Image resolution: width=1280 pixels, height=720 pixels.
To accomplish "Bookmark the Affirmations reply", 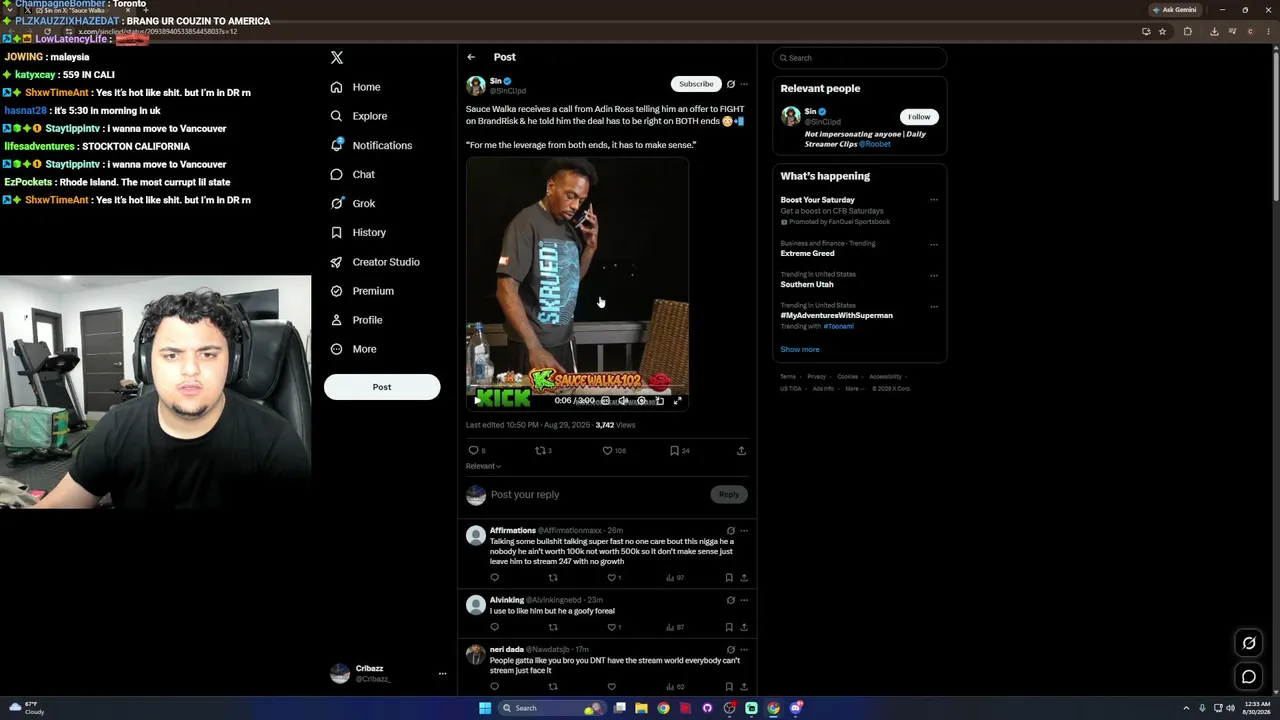I will [x=729, y=578].
